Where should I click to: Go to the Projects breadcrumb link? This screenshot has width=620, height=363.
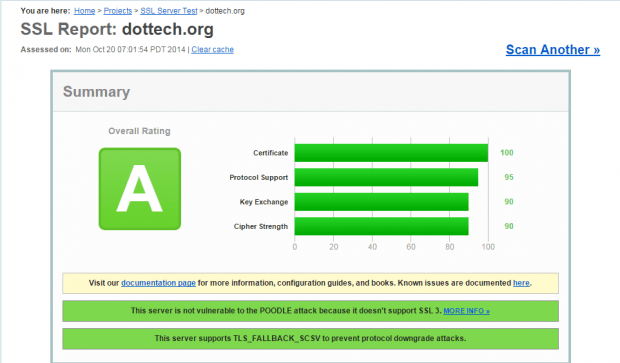pyautogui.click(x=117, y=11)
